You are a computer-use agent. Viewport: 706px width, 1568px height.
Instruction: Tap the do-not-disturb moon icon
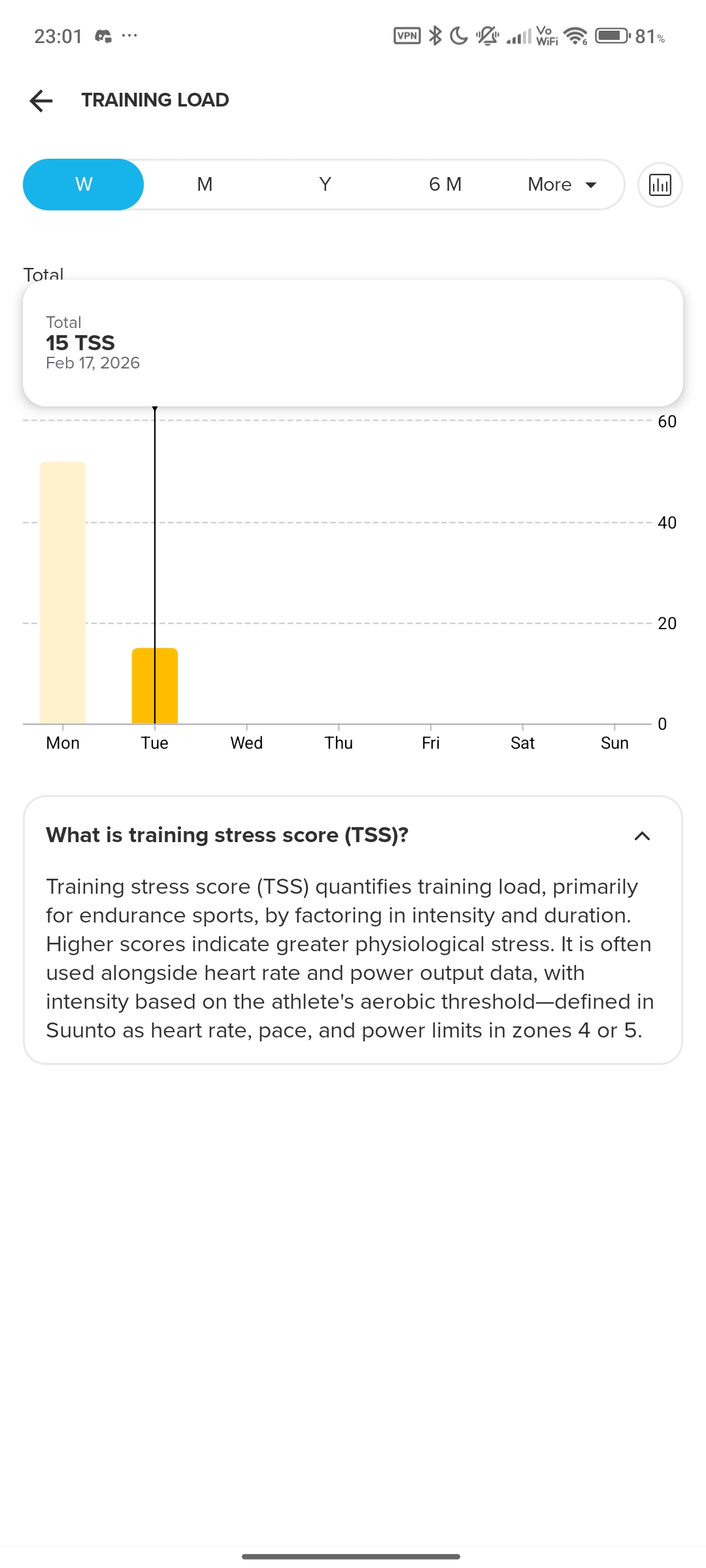click(459, 36)
